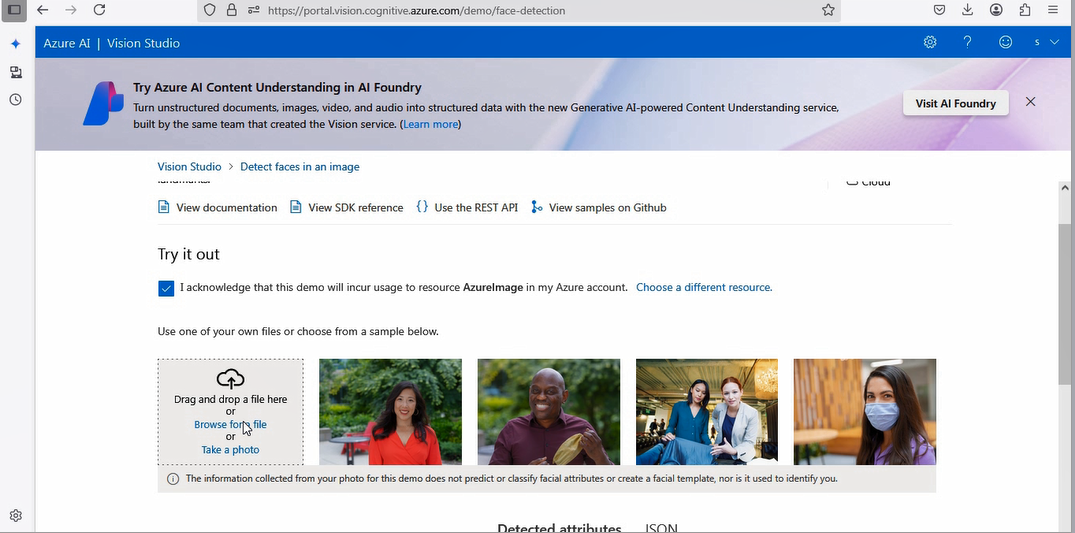Select sample photo of man in maroon shirt
This screenshot has width=1075, height=533.
(548, 412)
